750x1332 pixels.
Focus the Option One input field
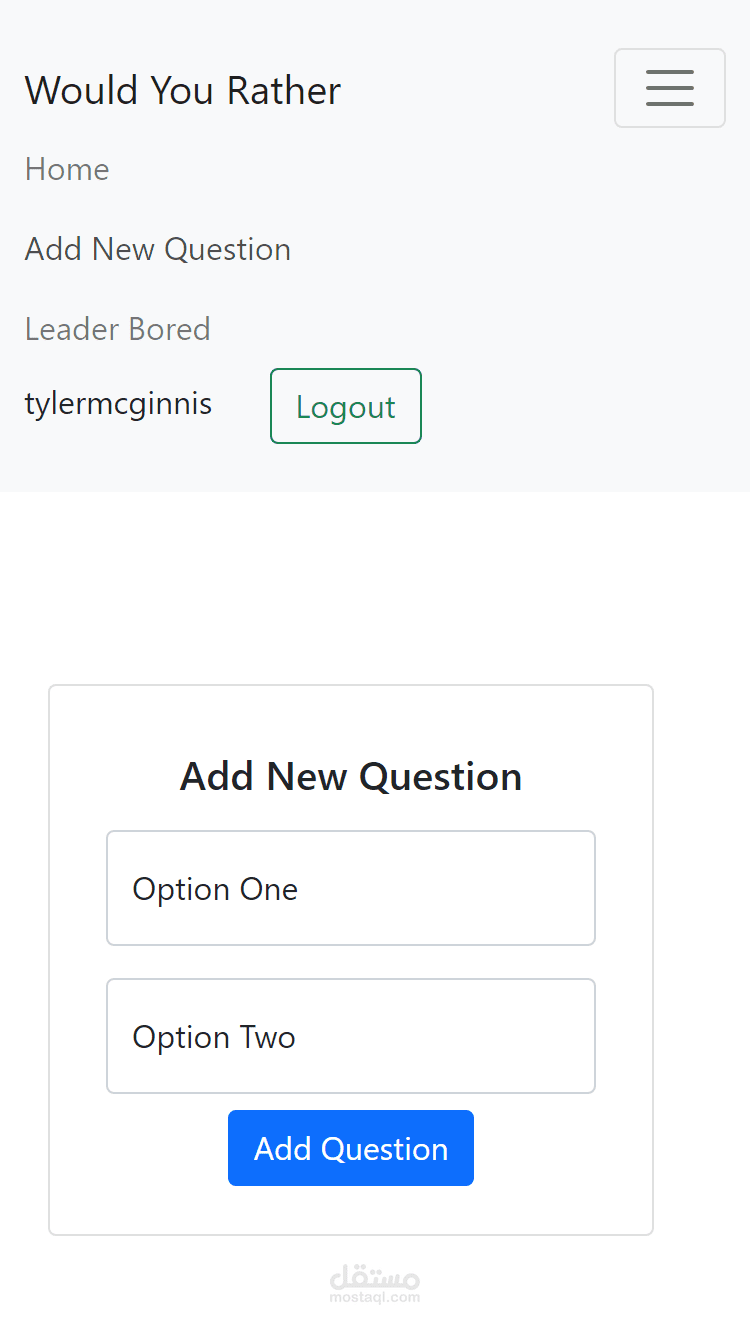pos(351,888)
